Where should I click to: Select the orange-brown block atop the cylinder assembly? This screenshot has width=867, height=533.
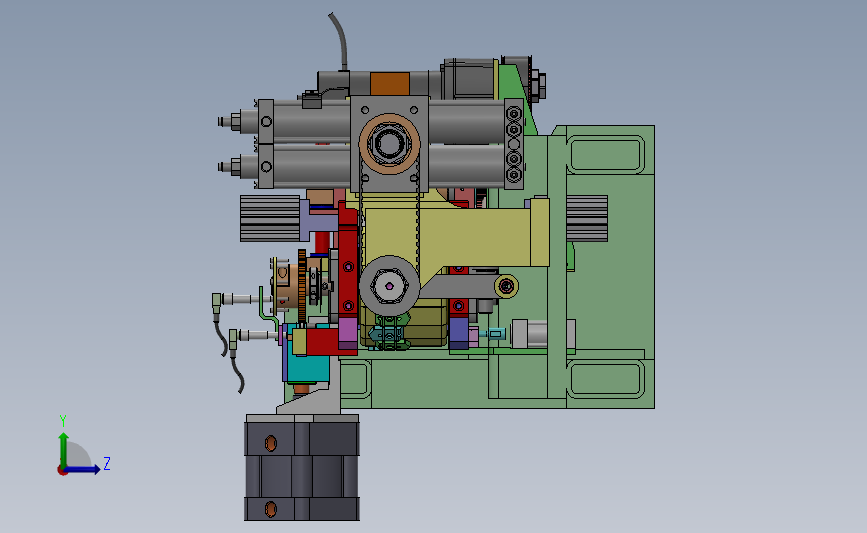tap(390, 83)
